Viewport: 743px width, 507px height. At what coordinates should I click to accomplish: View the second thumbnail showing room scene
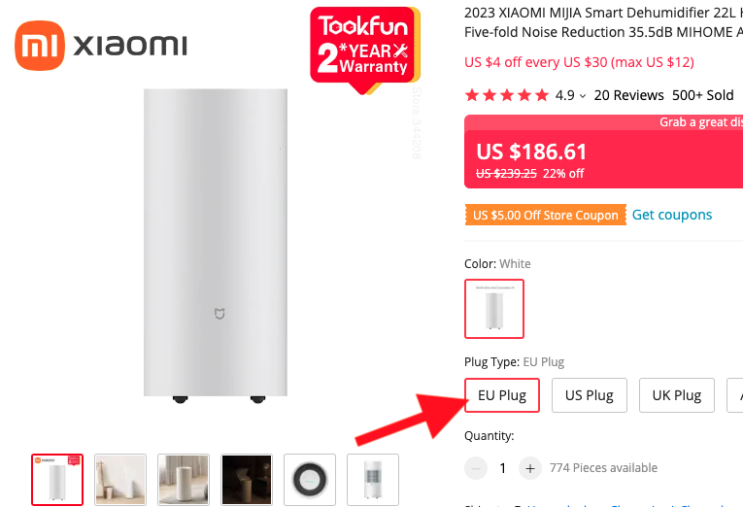(x=121, y=480)
